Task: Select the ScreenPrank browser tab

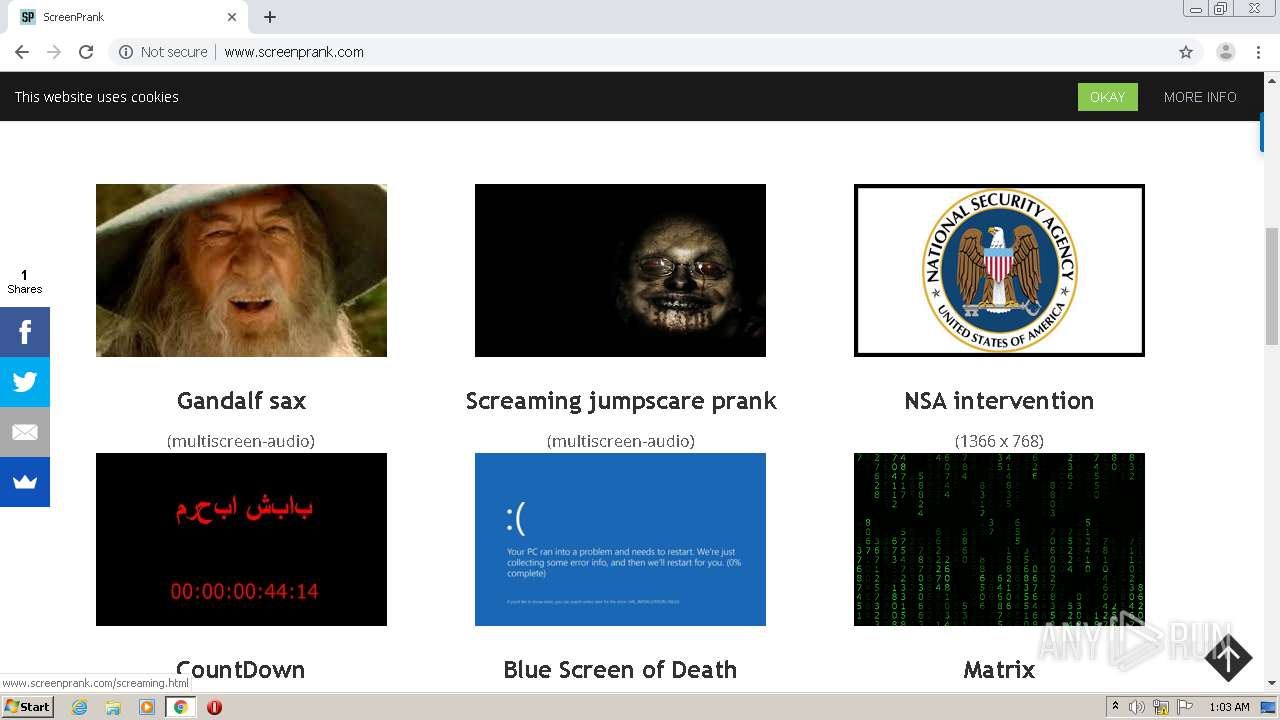Action: click(128, 17)
